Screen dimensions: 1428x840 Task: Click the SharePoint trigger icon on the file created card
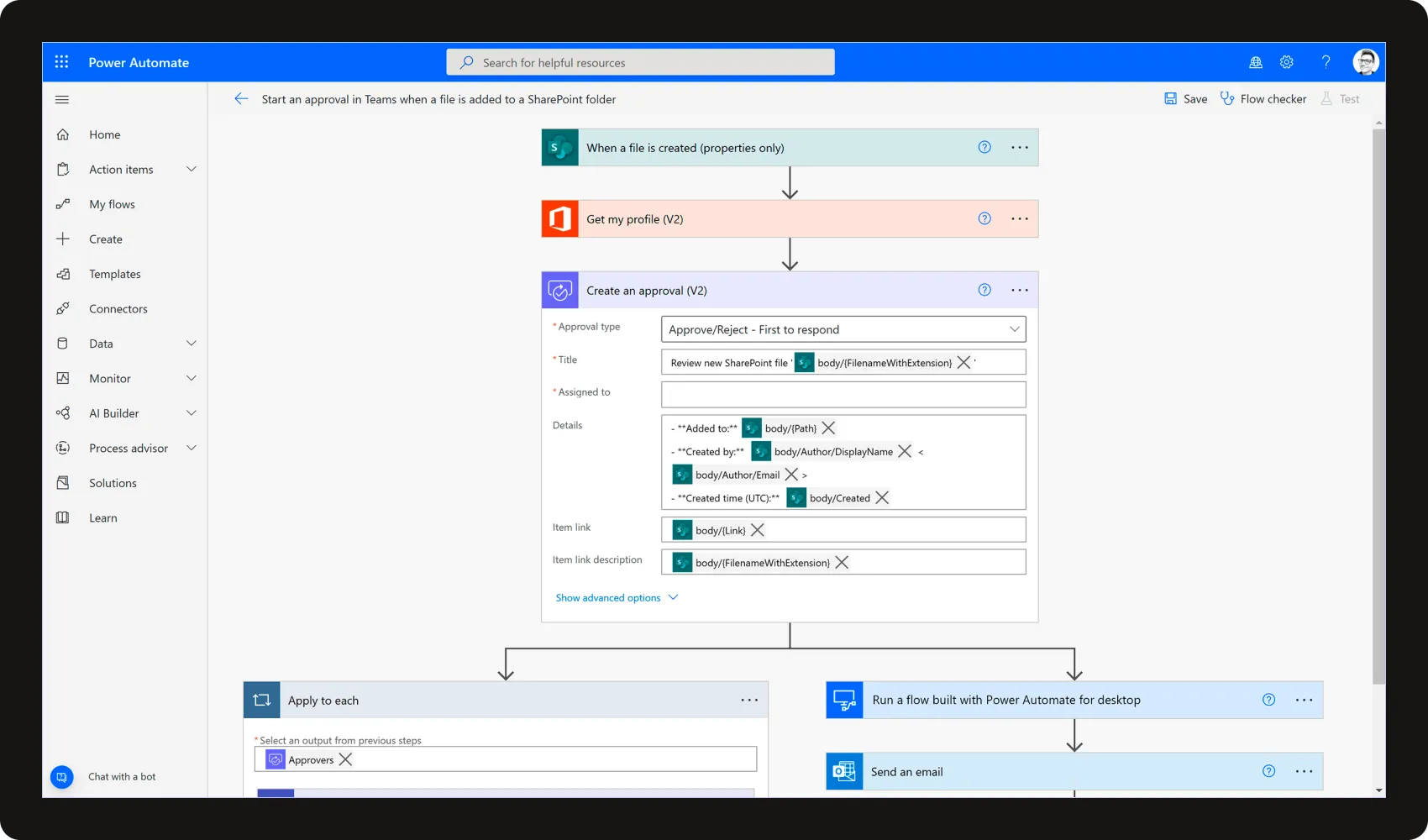pos(559,147)
